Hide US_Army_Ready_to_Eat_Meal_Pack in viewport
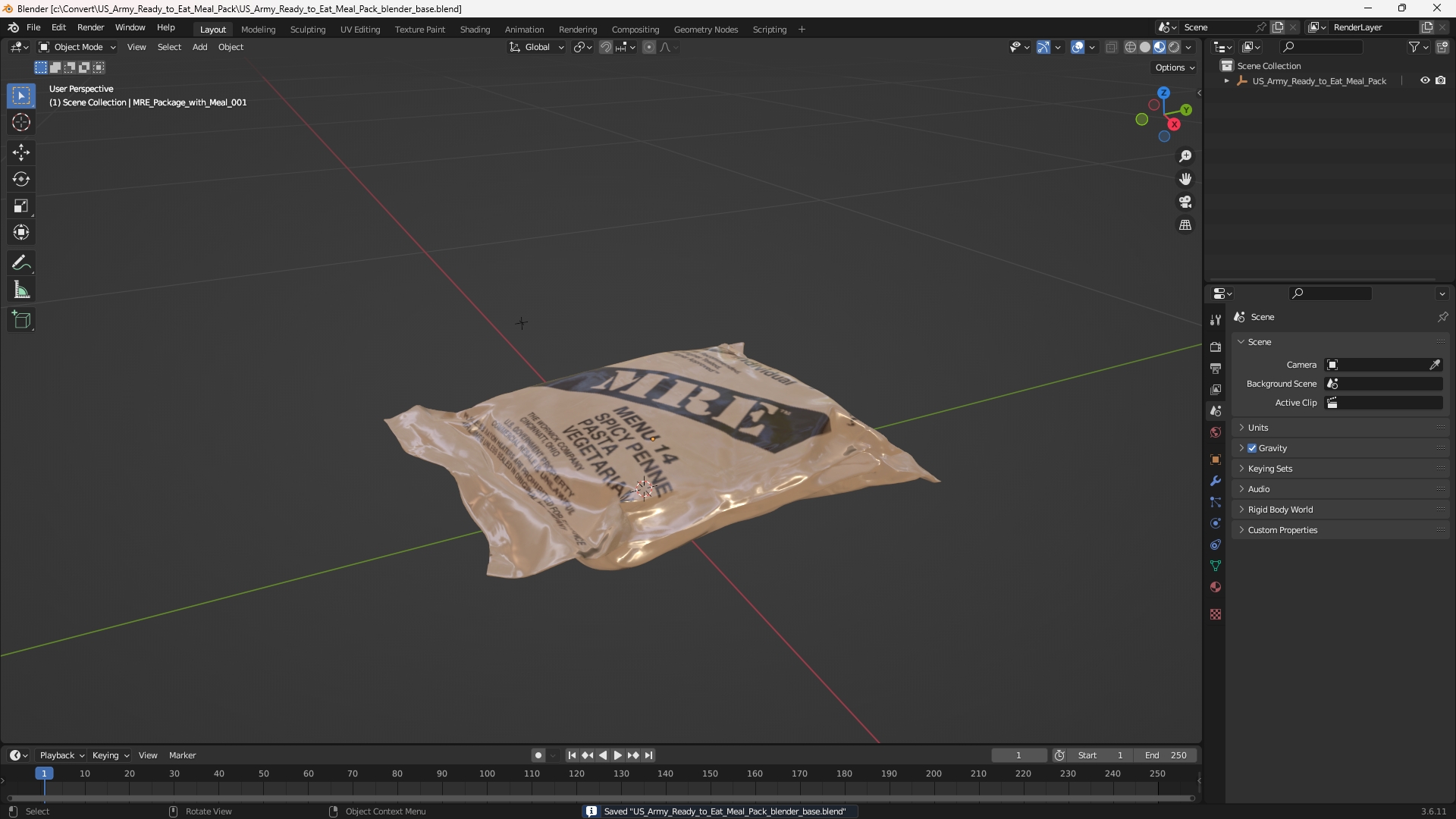Image resolution: width=1456 pixels, height=819 pixels. (1425, 80)
